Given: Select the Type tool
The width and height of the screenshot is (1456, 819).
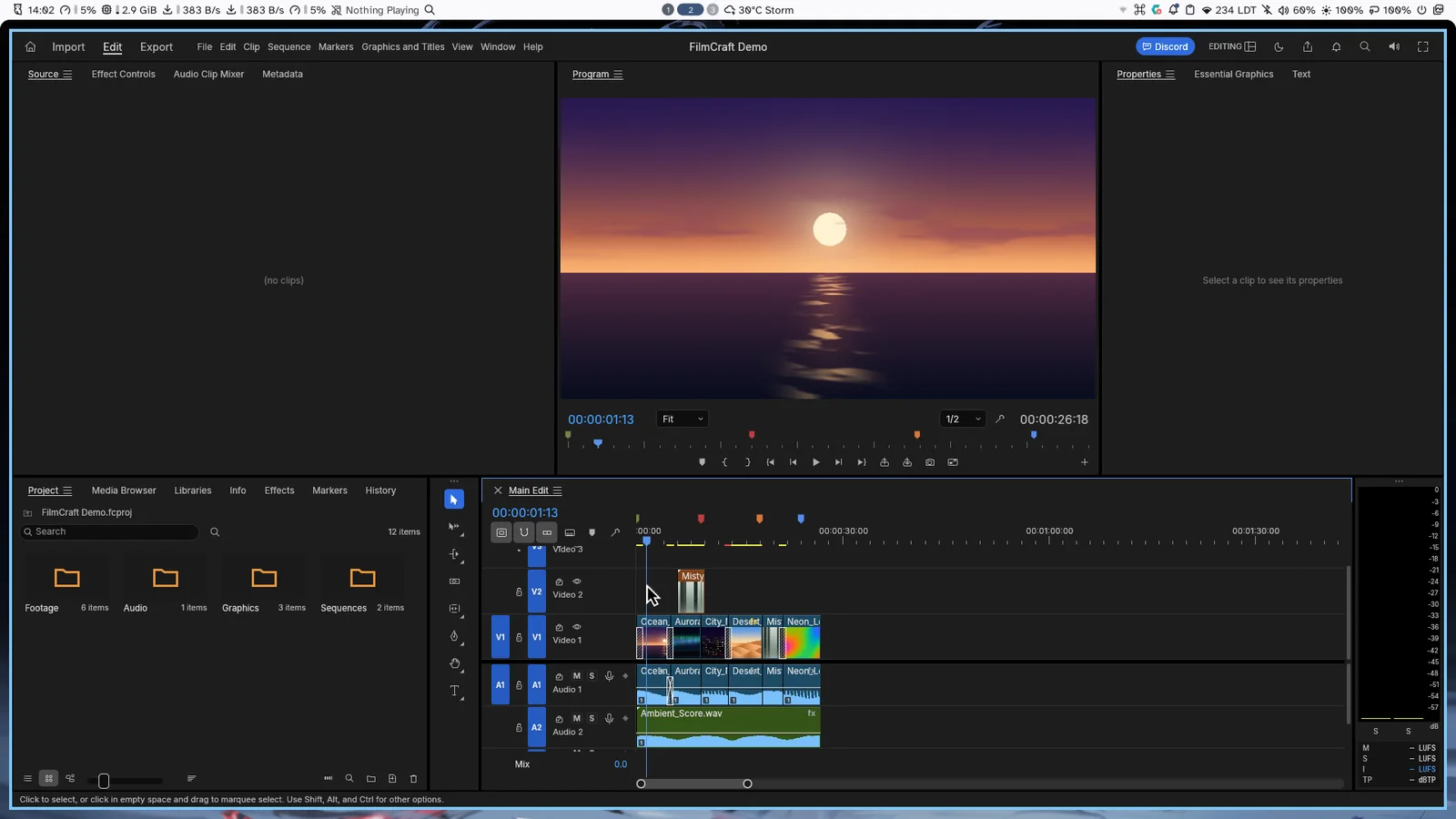Looking at the screenshot, I should [454, 691].
